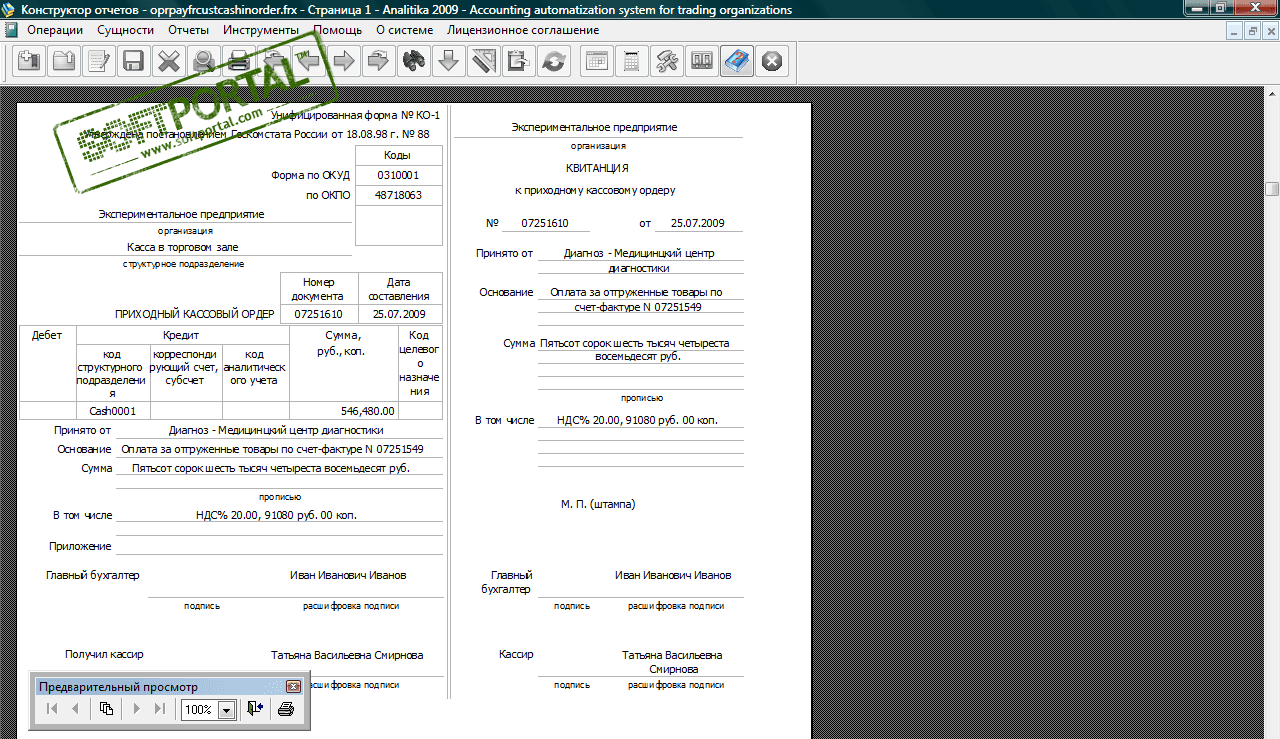Click the document system icon beside Операции
The width and height of the screenshot is (1280, 739).
pyautogui.click(x=11, y=30)
